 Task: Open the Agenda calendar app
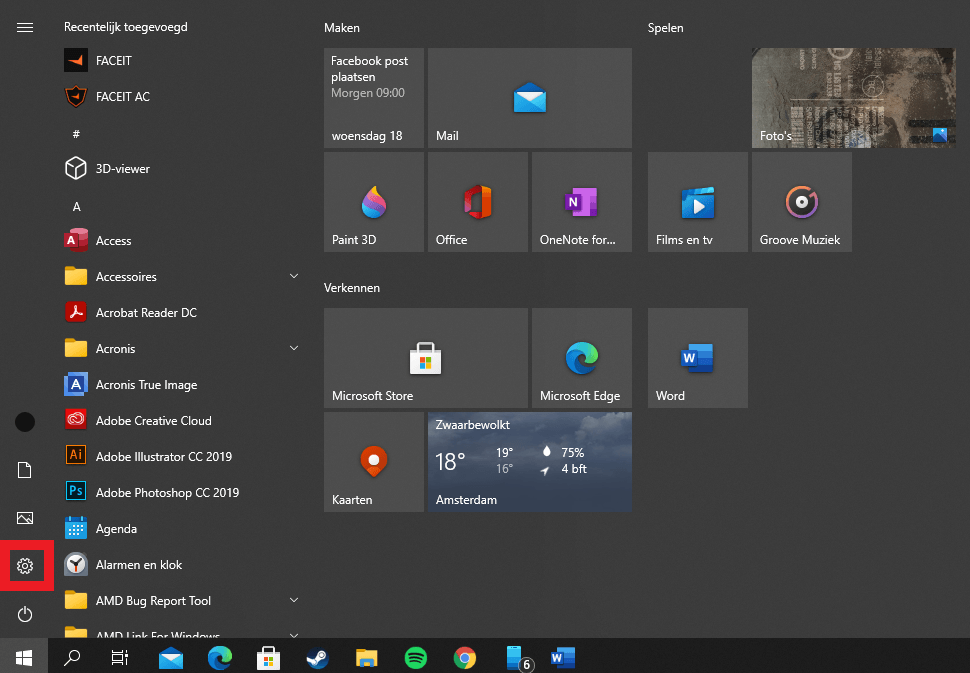(x=182, y=529)
